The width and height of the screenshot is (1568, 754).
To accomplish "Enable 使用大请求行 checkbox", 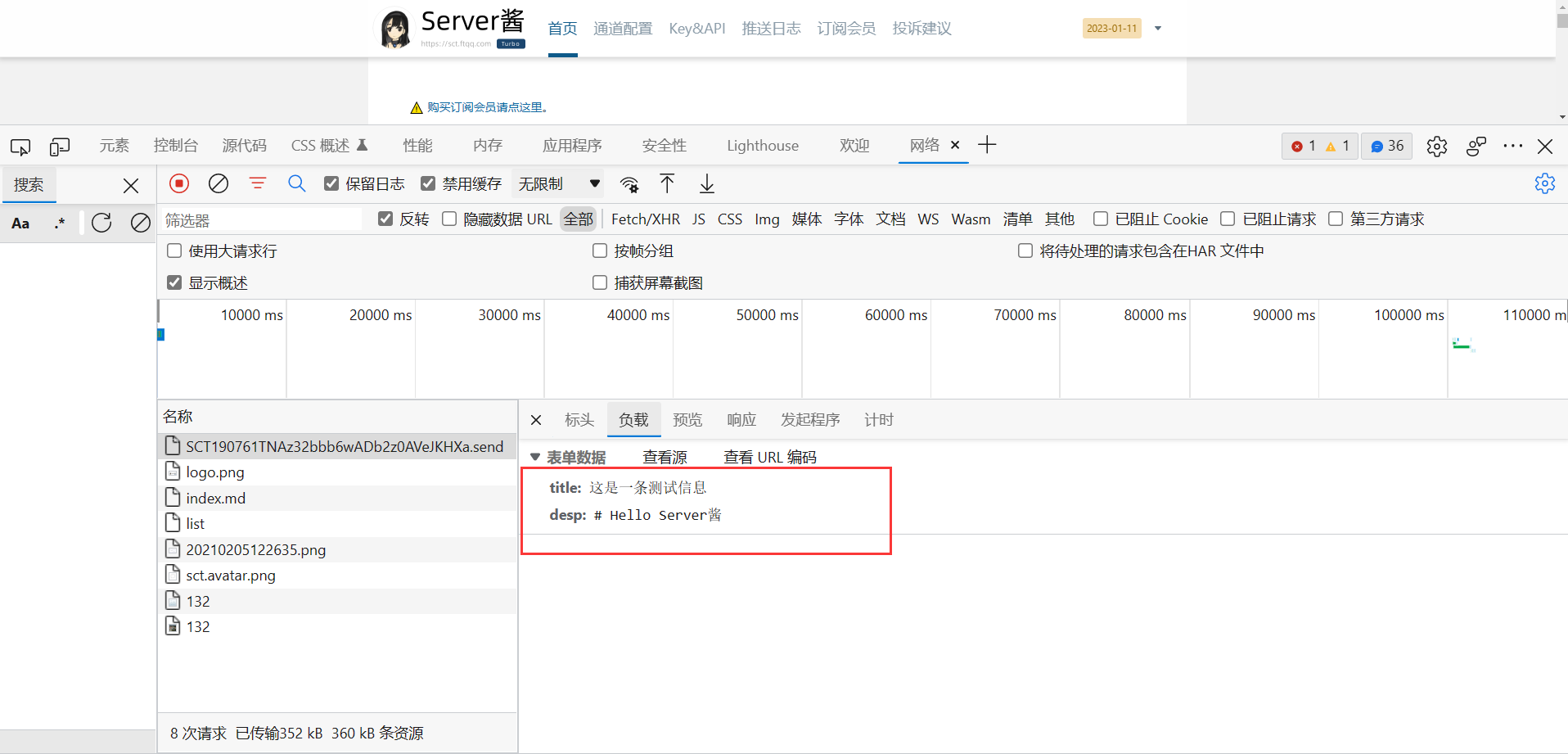I will tap(174, 251).
